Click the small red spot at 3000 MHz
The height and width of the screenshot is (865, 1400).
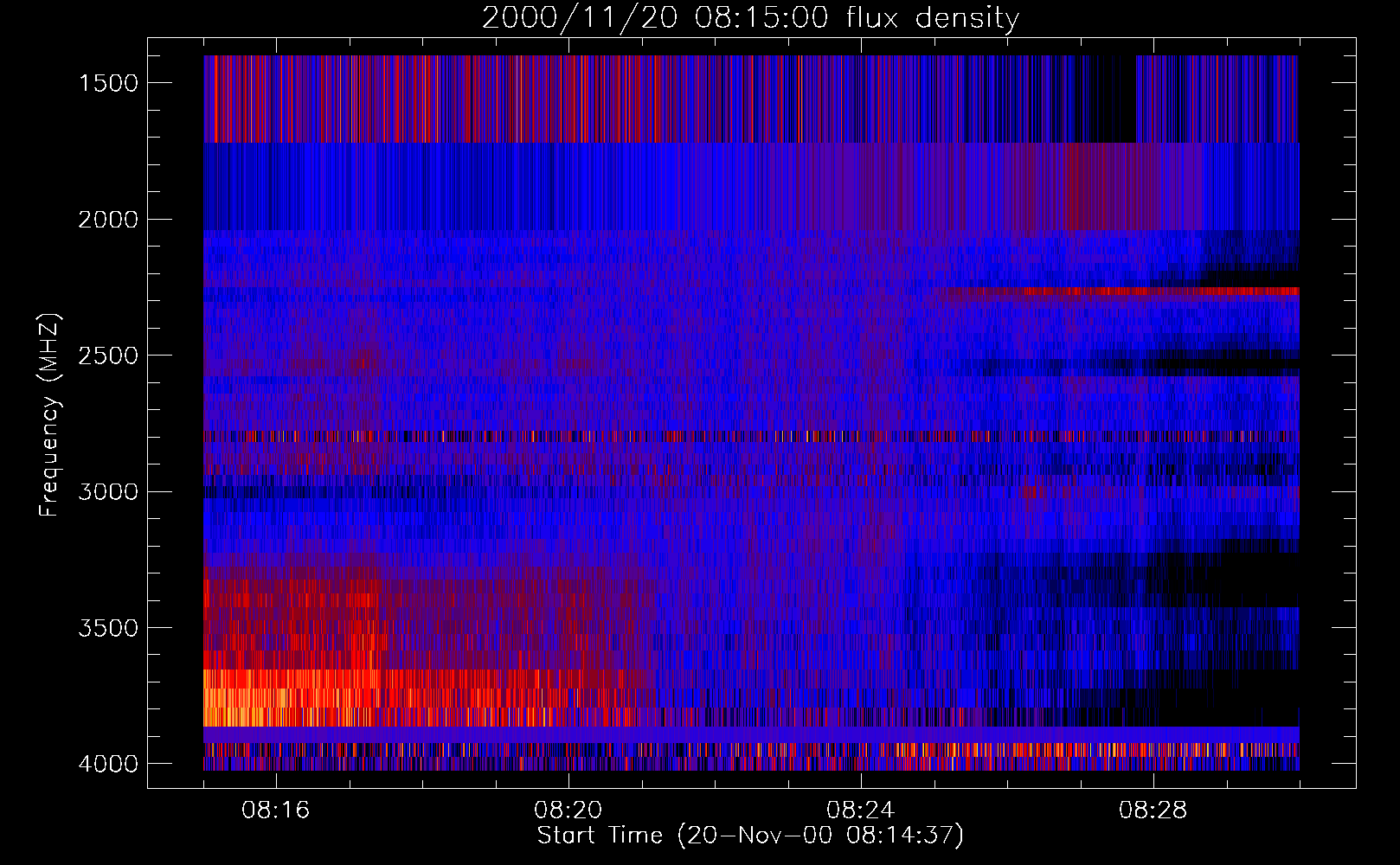coord(1032,491)
